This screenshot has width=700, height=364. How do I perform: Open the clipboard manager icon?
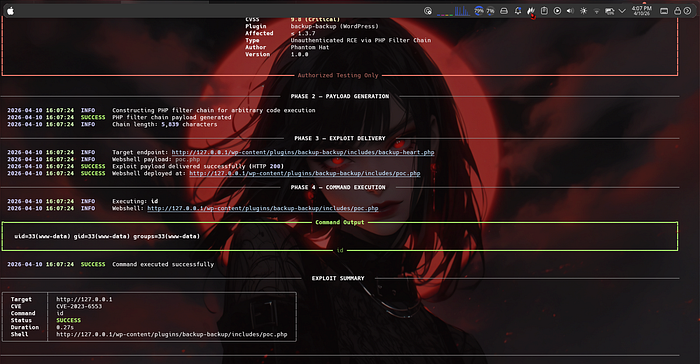pos(544,11)
